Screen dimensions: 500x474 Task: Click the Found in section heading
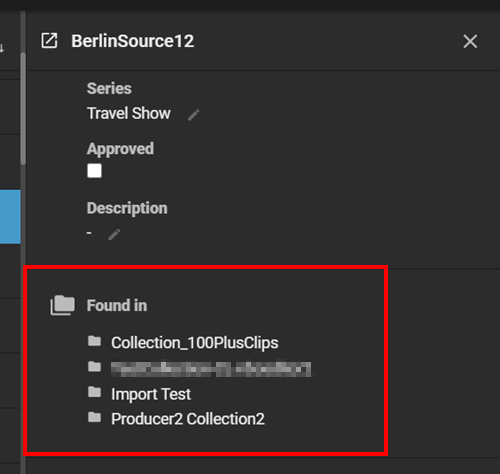pyautogui.click(x=117, y=305)
